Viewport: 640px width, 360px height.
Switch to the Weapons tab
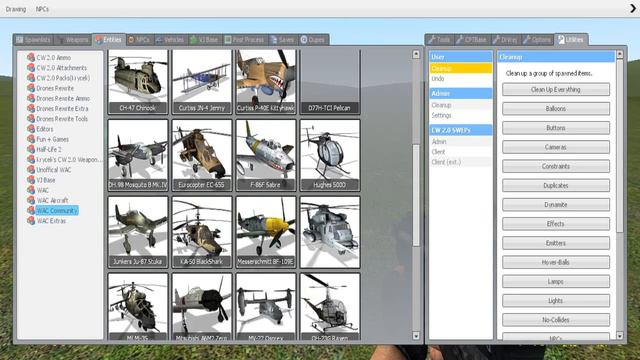click(73, 40)
